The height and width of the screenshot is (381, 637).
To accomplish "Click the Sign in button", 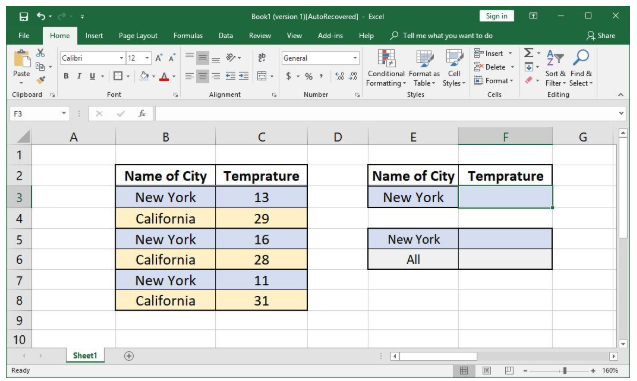I will (x=496, y=16).
